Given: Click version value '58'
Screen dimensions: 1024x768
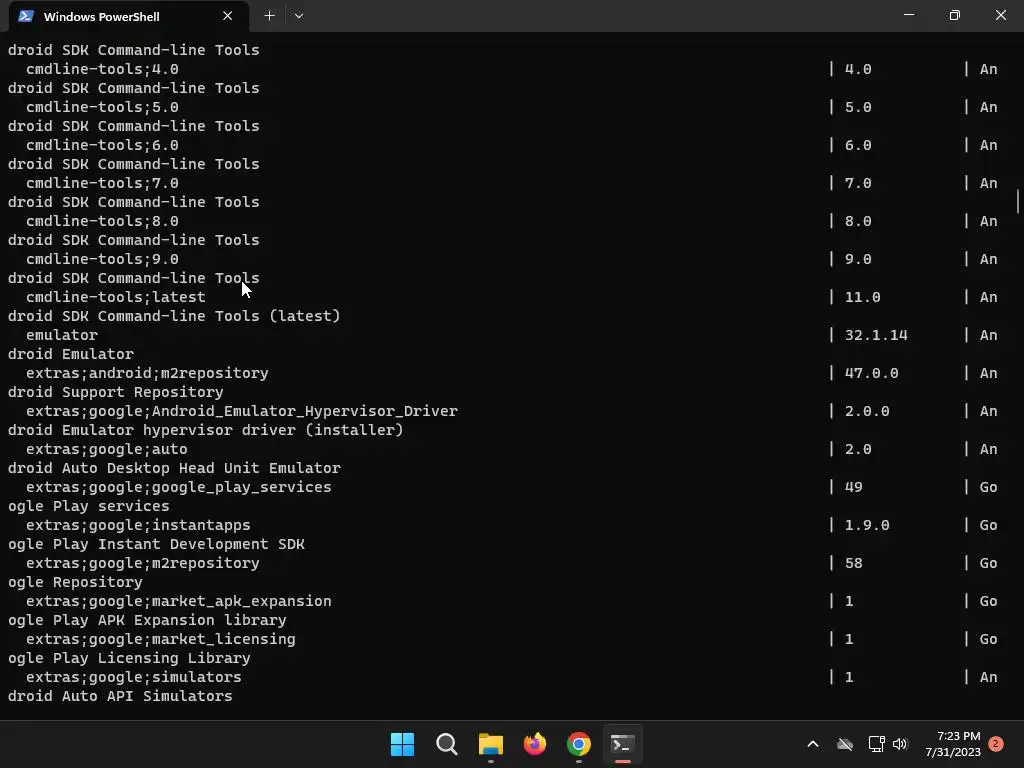Looking at the screenshot, I should pyautogui.click(x=854, y=562).
